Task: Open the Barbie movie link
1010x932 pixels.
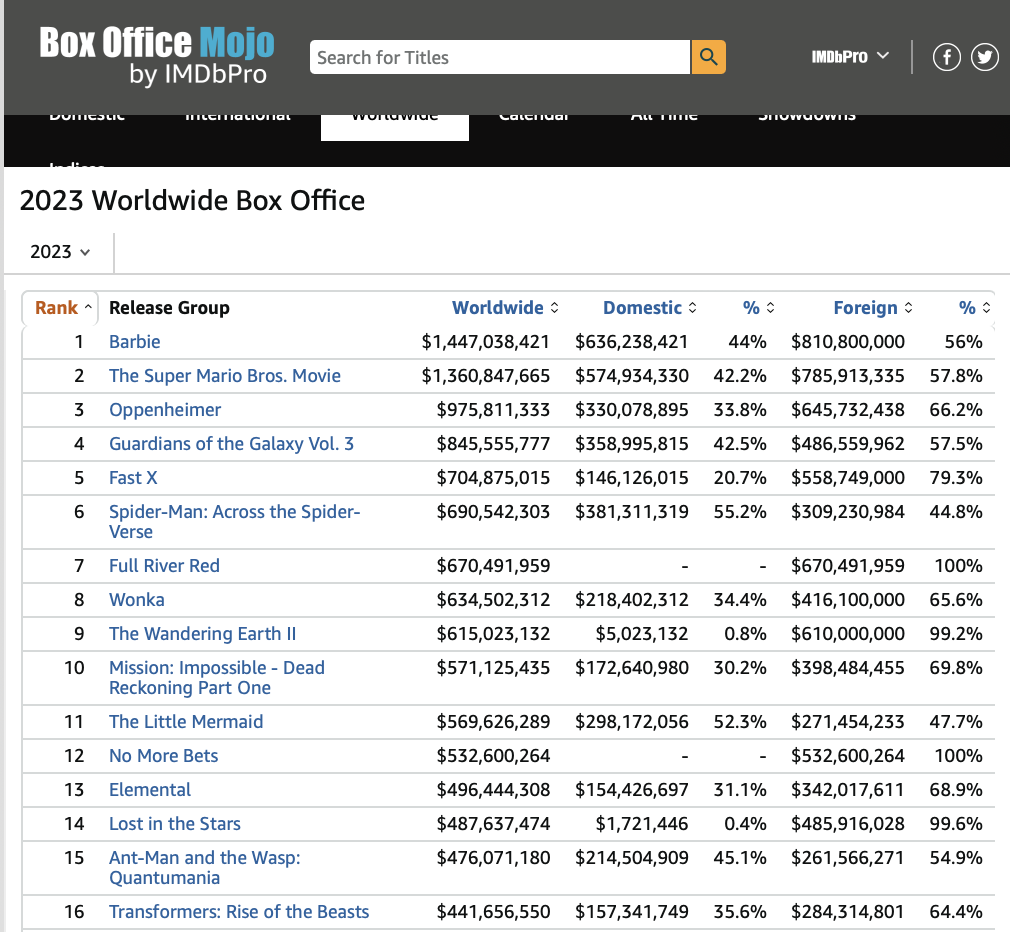Action: [135, 342]
